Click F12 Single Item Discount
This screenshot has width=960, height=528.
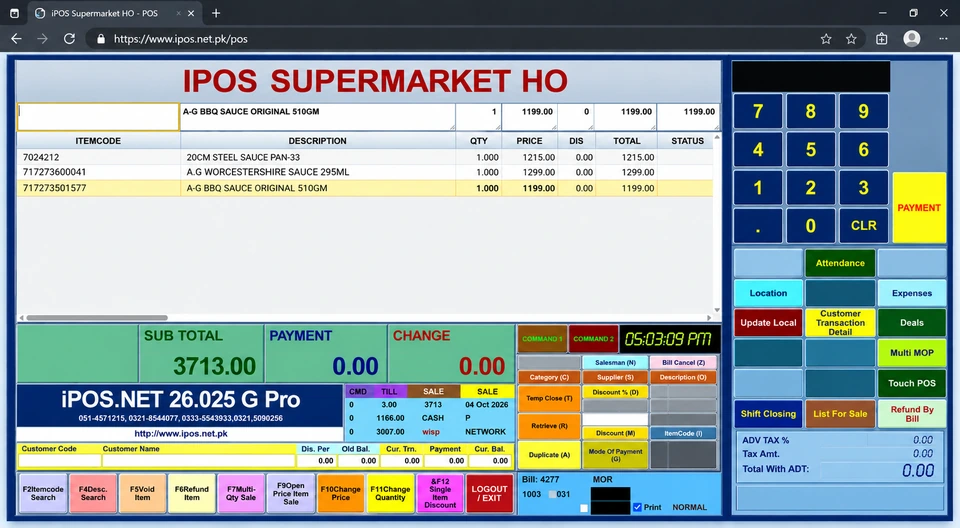[x=440, y=493]
